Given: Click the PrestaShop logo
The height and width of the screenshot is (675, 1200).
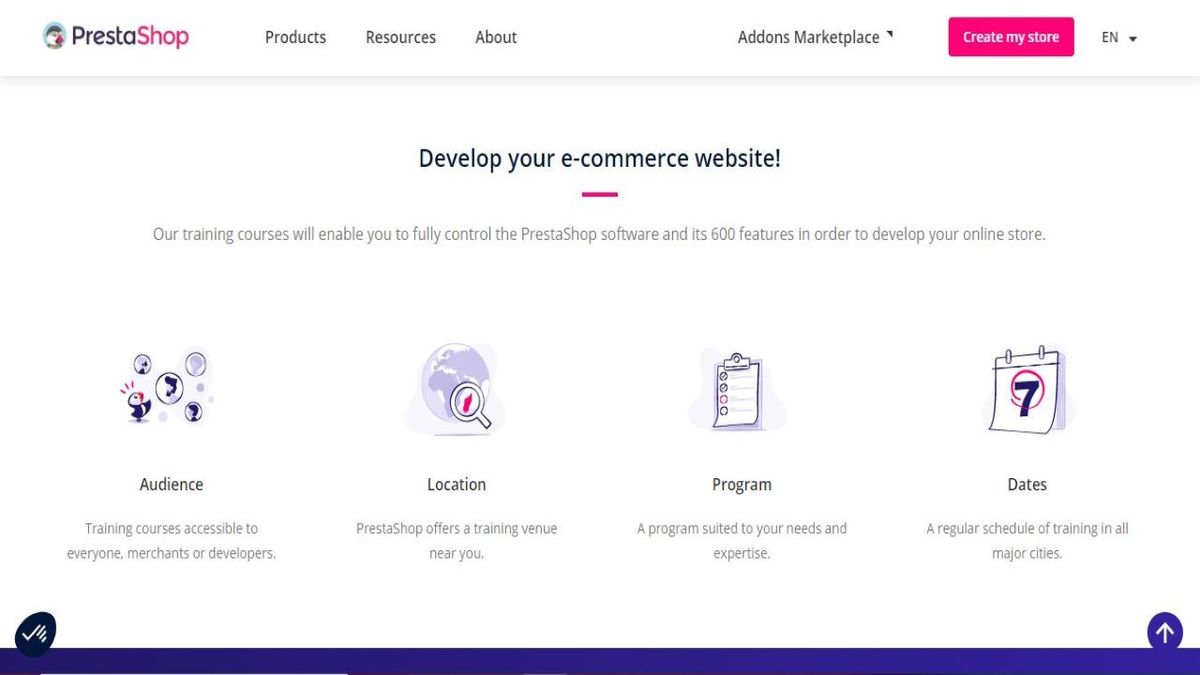Looking at the screenshot, I should click(114, 36).
